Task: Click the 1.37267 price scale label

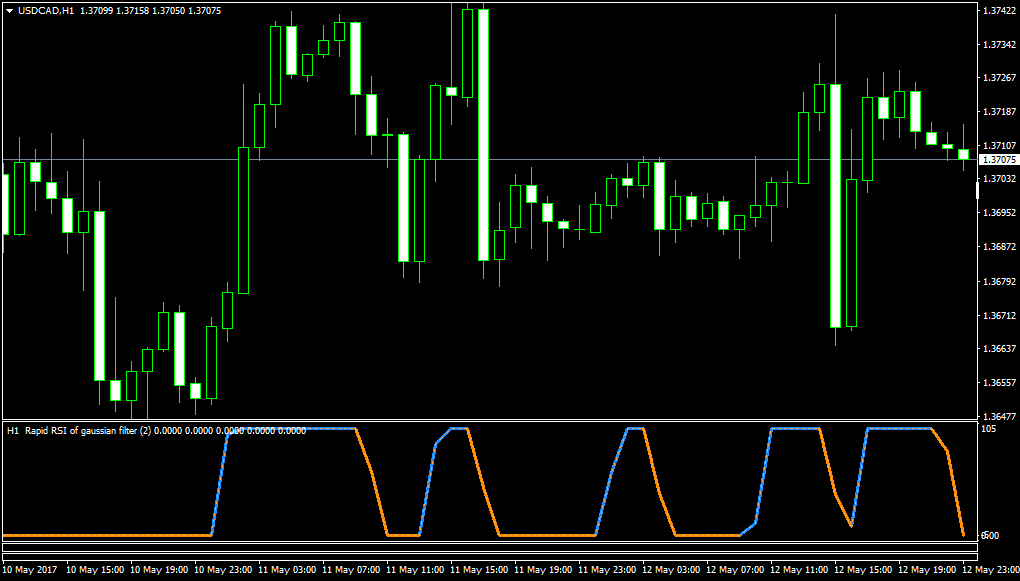Action: click(x=1000, y=77)
